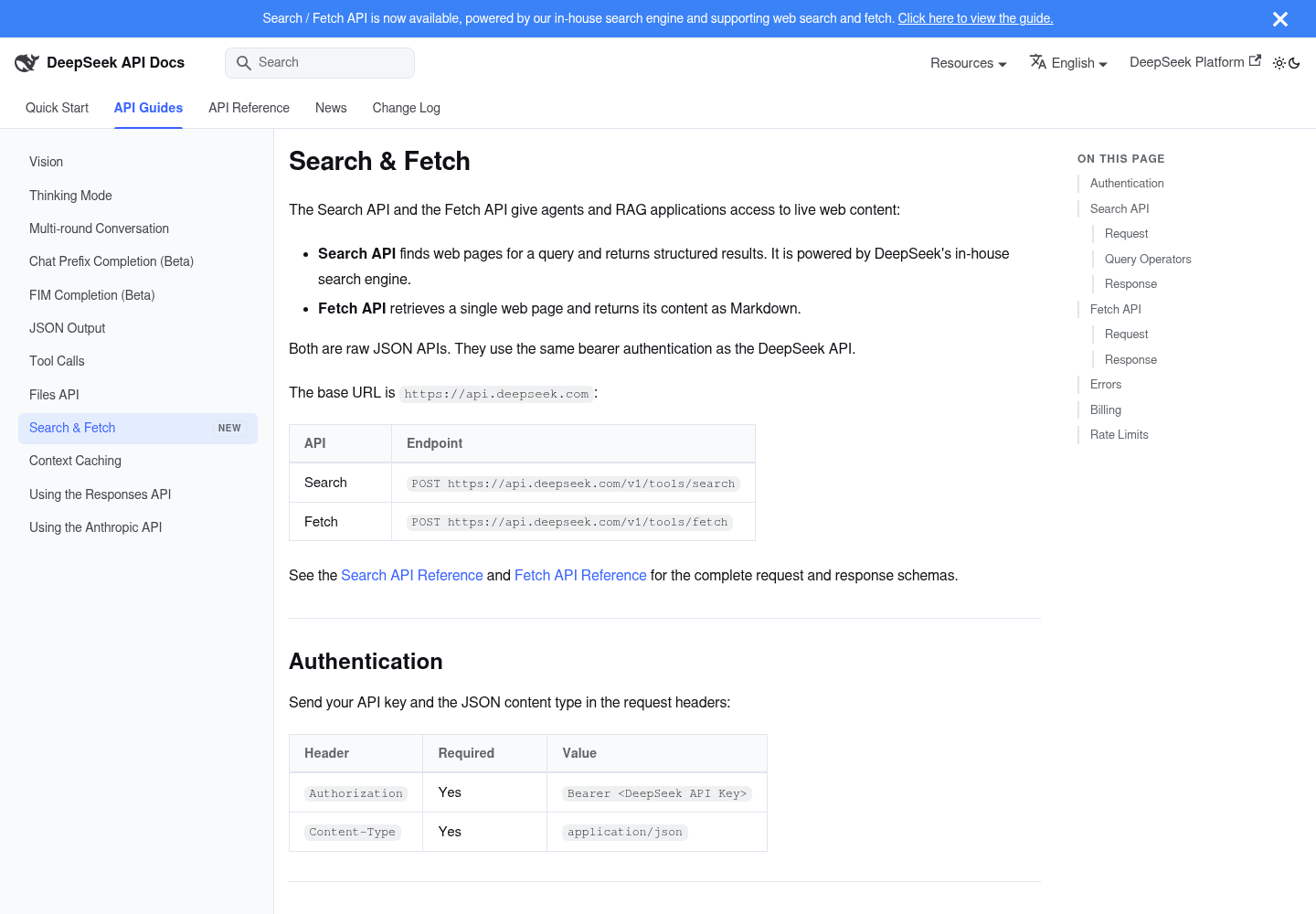Open the Fetch API Reference link
Image resolution: width=1316 pixels, height=914 pixels.
point(580,575)
